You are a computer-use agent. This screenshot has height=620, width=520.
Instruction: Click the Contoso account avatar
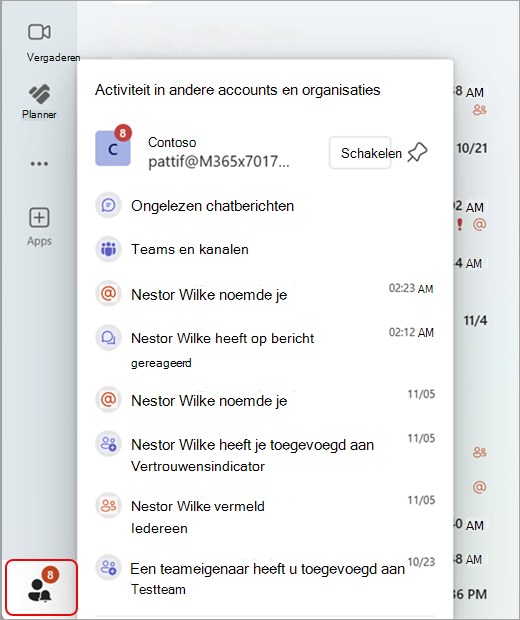coord(113,148)
